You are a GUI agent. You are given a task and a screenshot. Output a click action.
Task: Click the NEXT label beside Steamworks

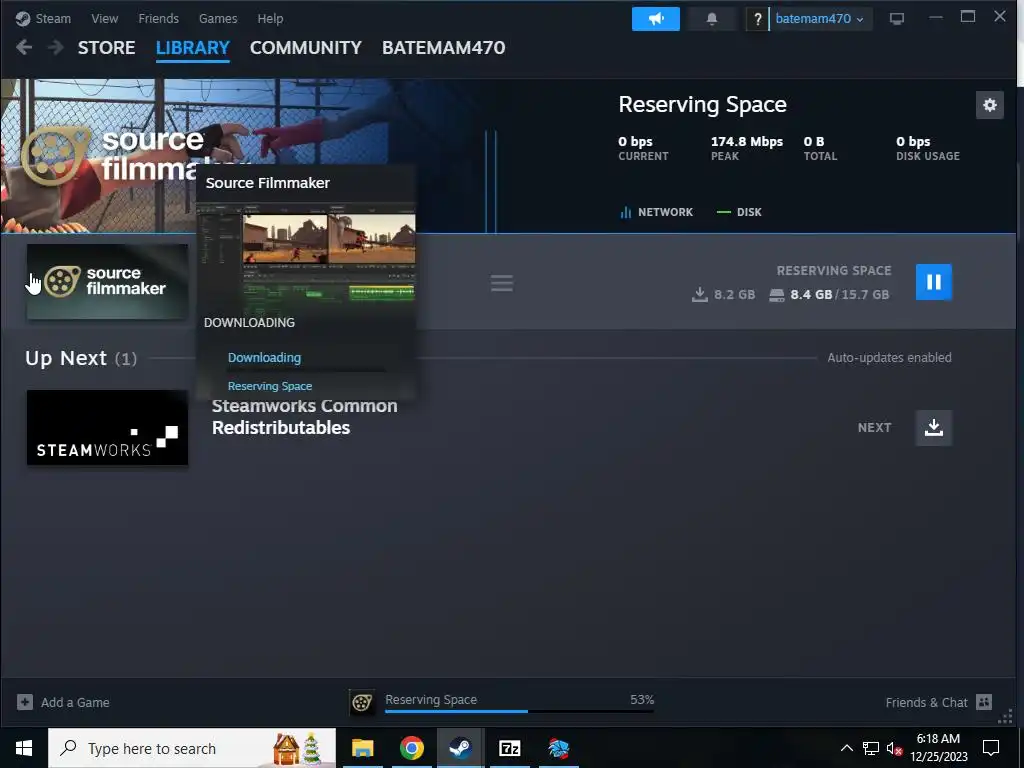pos(874,428)
